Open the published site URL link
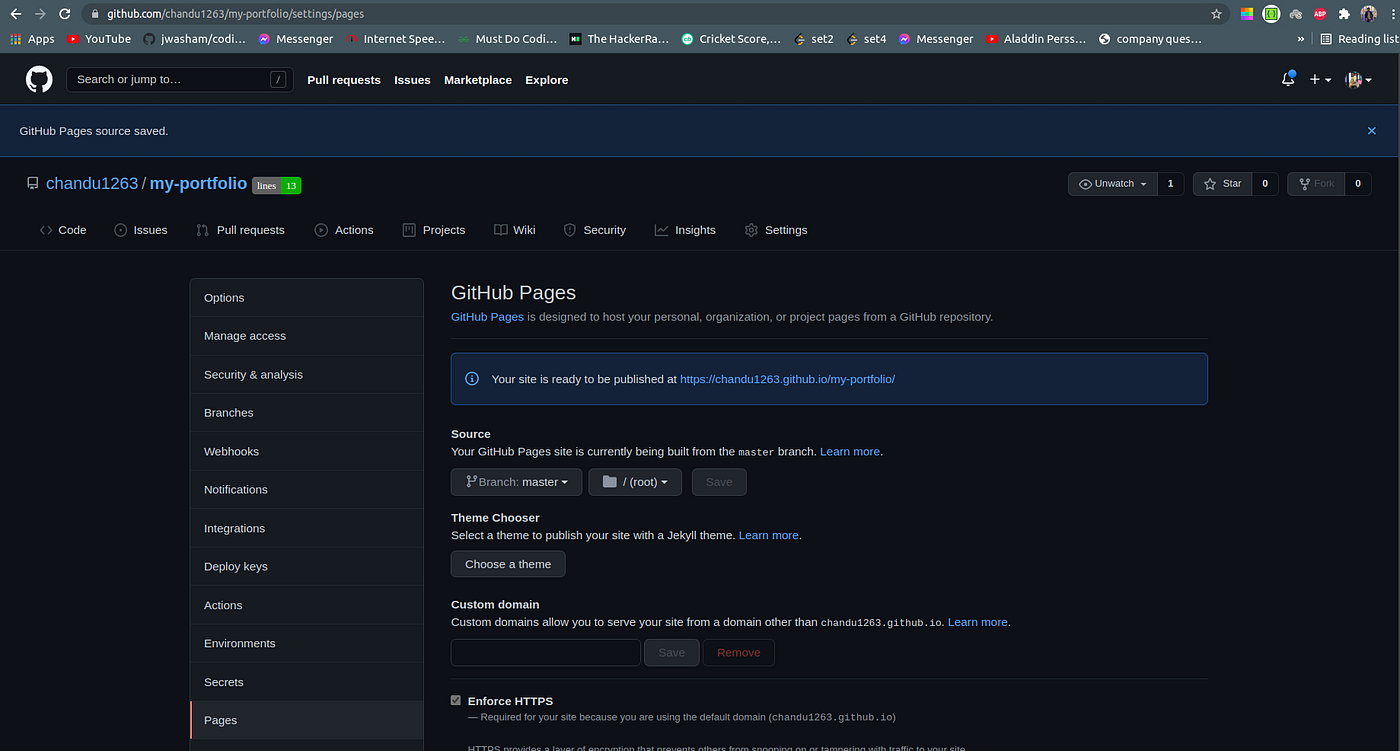This screenshot has height=751, width=1400. (787, 379)
